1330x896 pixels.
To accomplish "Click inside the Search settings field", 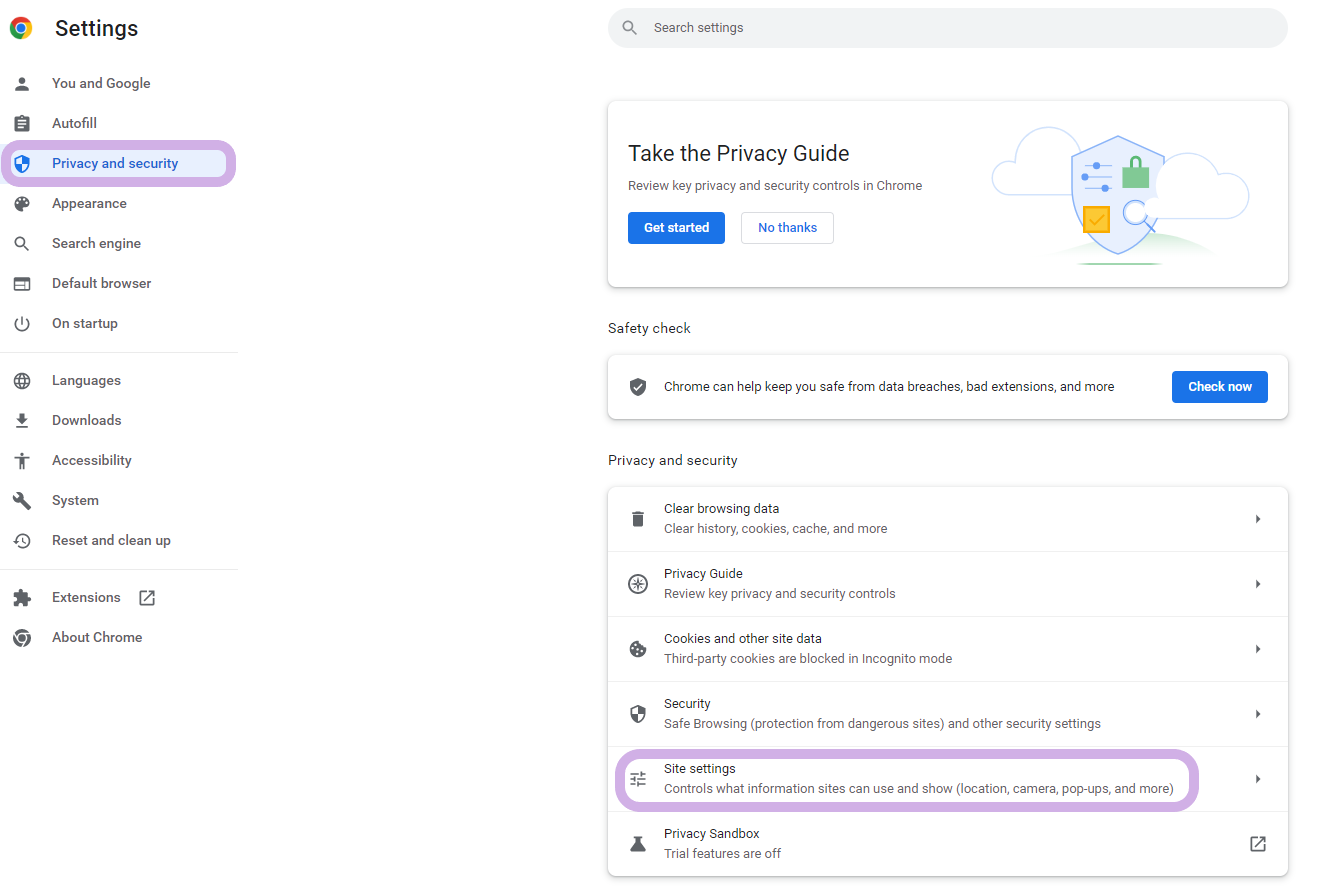I will (x=947, y=28).
